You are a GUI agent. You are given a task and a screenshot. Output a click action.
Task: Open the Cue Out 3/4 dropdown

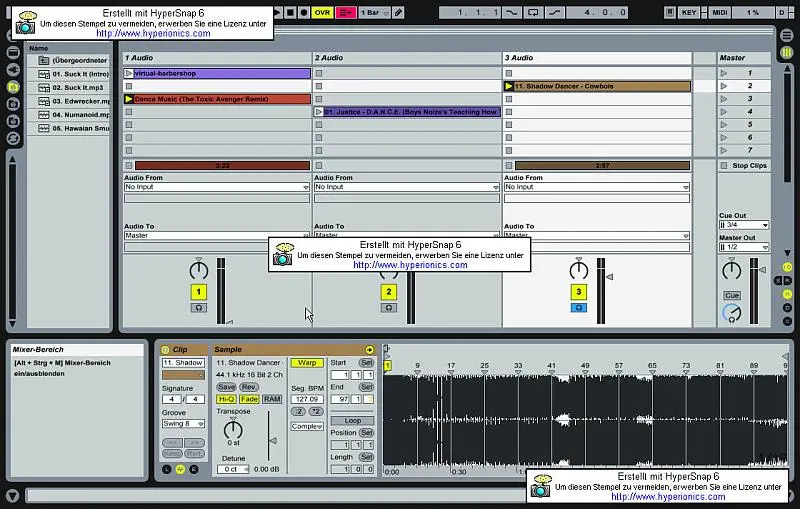(x=743, y=225)
